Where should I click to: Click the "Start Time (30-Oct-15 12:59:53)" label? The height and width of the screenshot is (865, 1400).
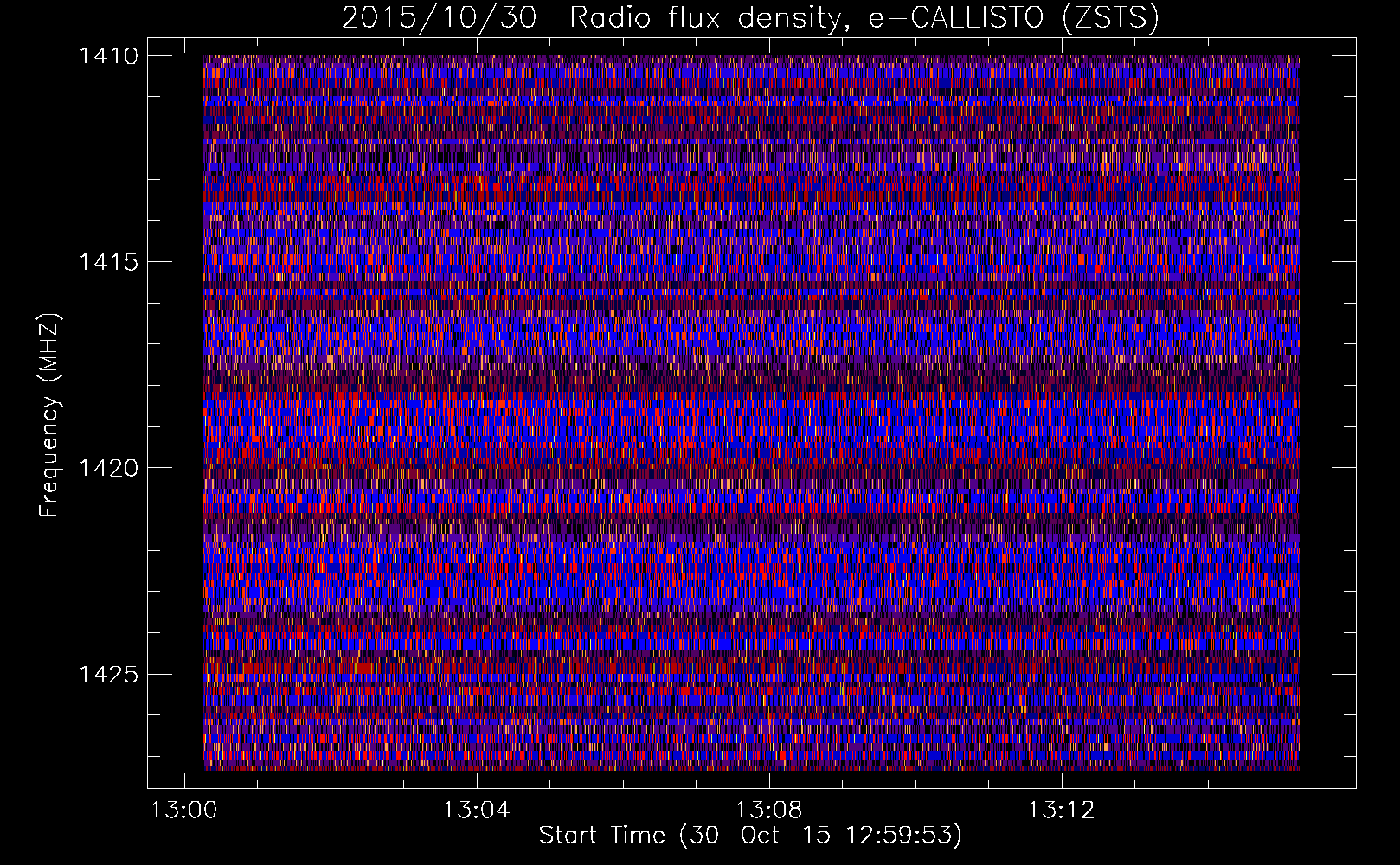[x=750, y=836]
